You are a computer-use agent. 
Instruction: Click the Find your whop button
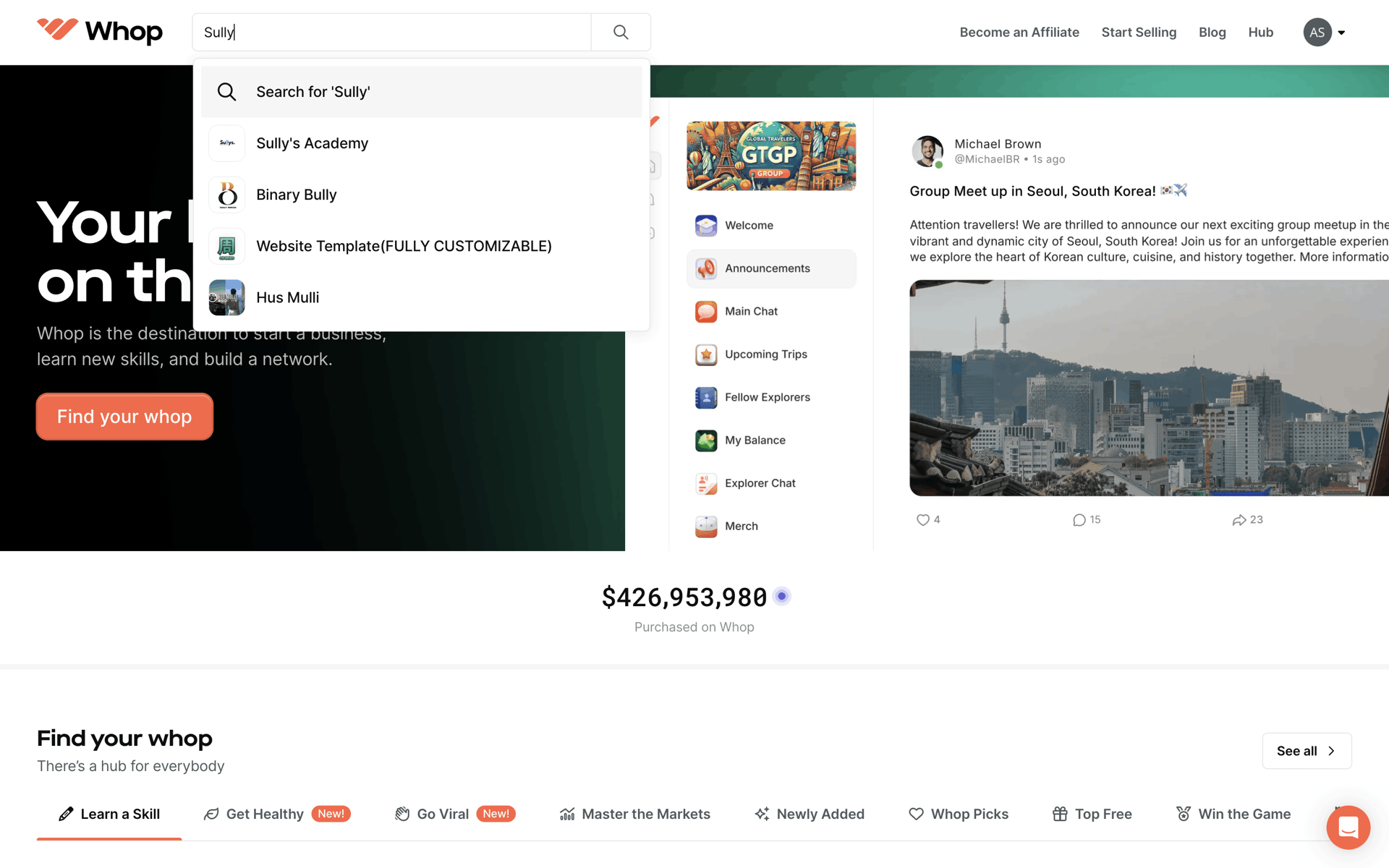[x=124, y=417]
